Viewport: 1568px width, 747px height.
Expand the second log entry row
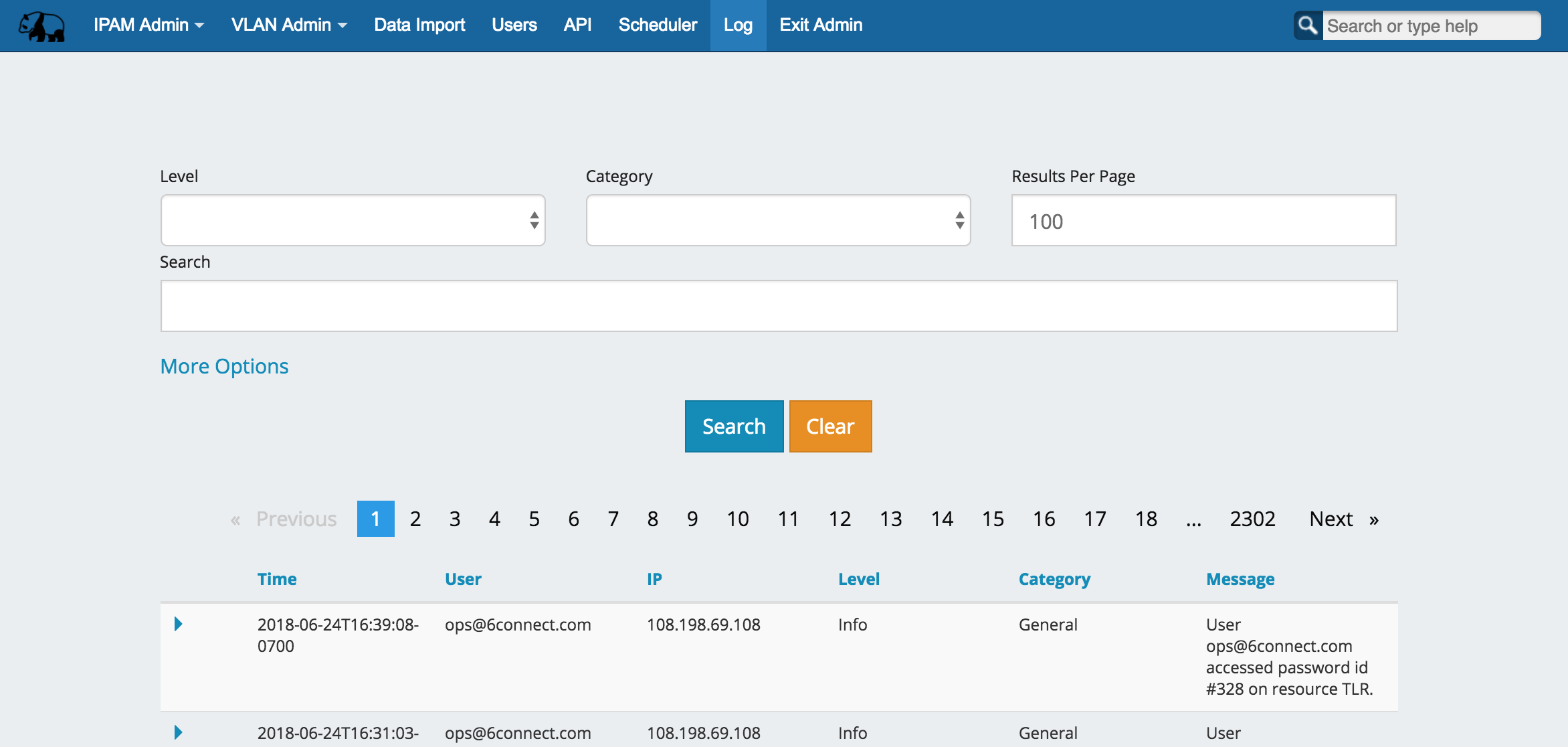click(x=178, y=732)
